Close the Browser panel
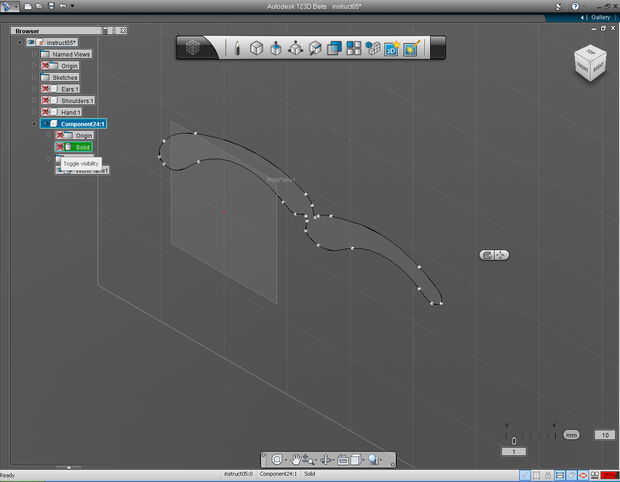The width and height of the screenshot is (620, 482). point(123,30)
